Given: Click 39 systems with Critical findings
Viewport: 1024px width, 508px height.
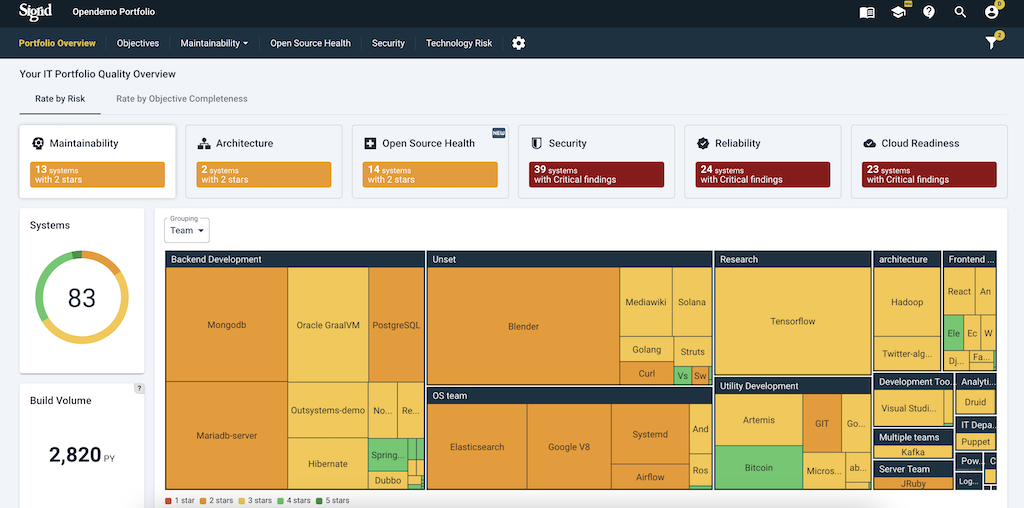Looking at the screenshot, I should click(x=596, y=174).
